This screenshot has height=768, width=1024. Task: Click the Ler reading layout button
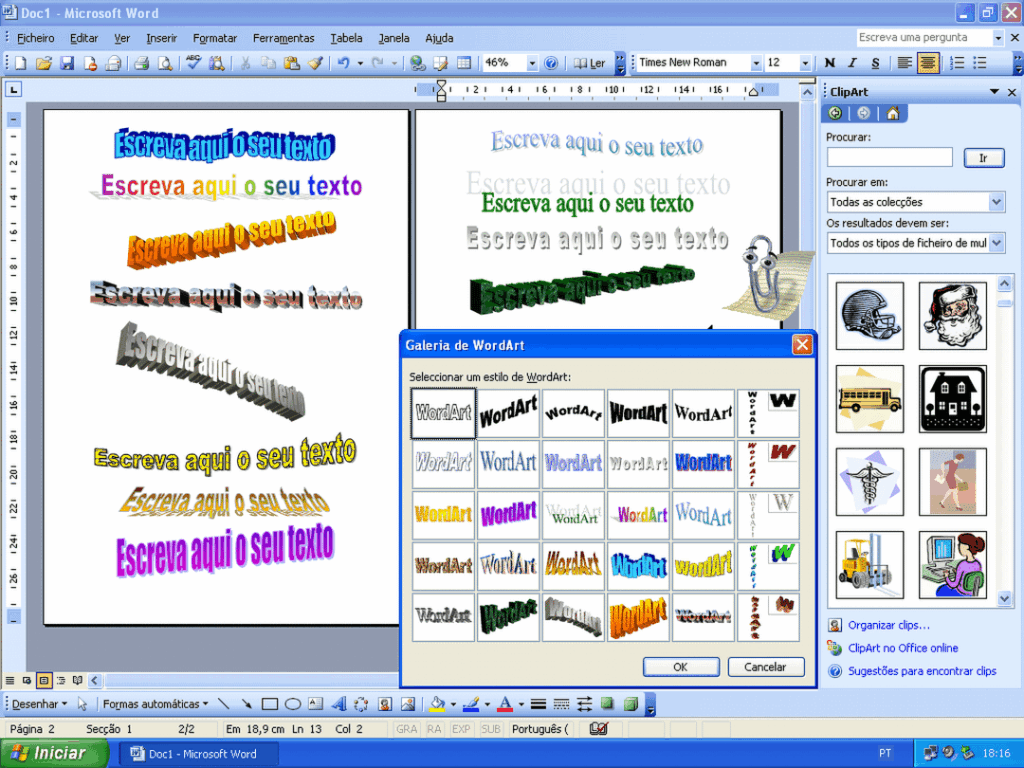coord(590,63)
